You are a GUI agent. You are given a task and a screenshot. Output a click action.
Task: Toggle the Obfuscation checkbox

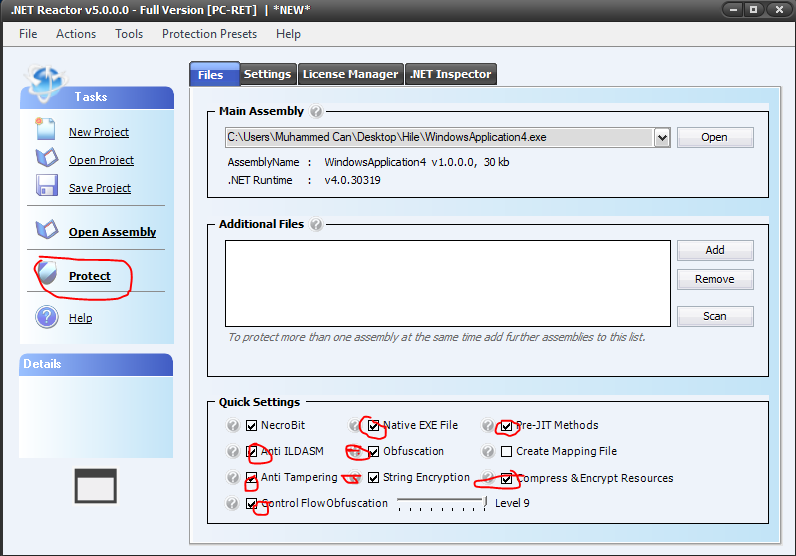click(x=374, y=451)
